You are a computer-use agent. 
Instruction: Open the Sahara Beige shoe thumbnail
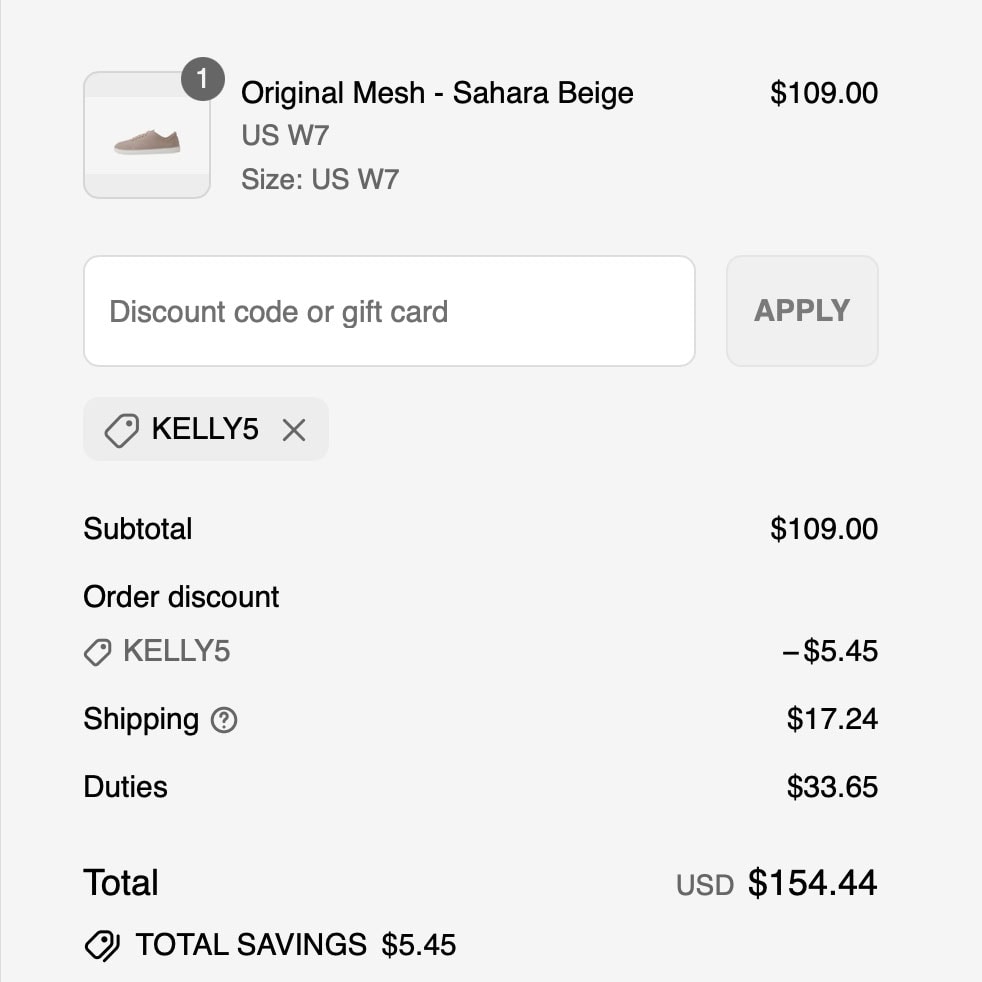tap(147, 137)
